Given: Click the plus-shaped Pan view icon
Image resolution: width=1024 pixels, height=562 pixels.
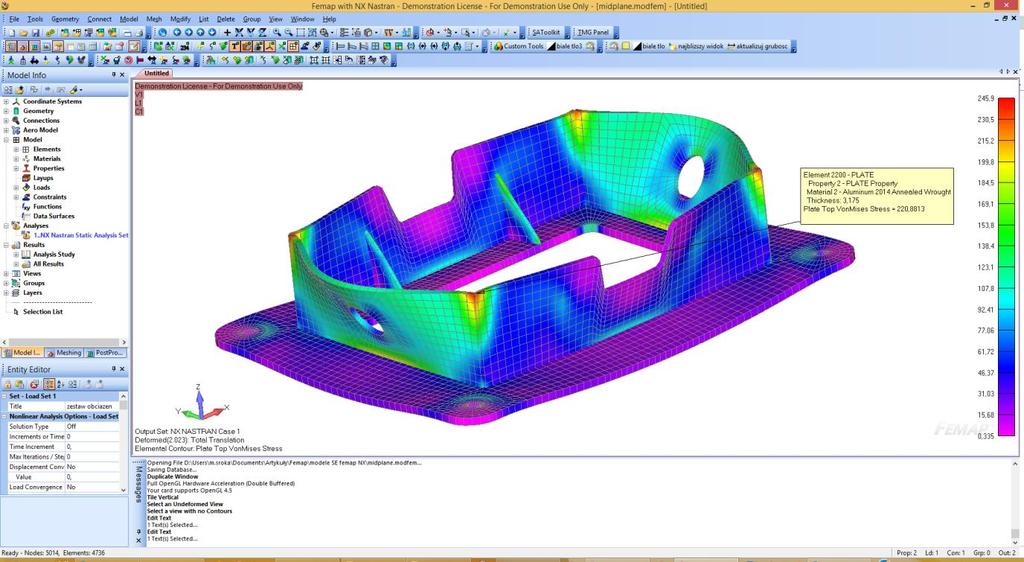Looking at the screenshot, I should (x=227, y=32).
